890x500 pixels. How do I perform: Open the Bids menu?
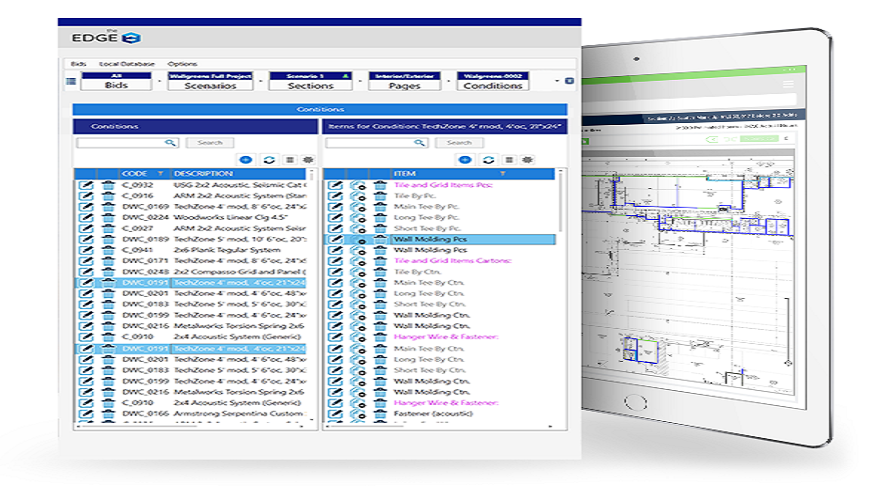pyautogui.click(x=78, y=64)
